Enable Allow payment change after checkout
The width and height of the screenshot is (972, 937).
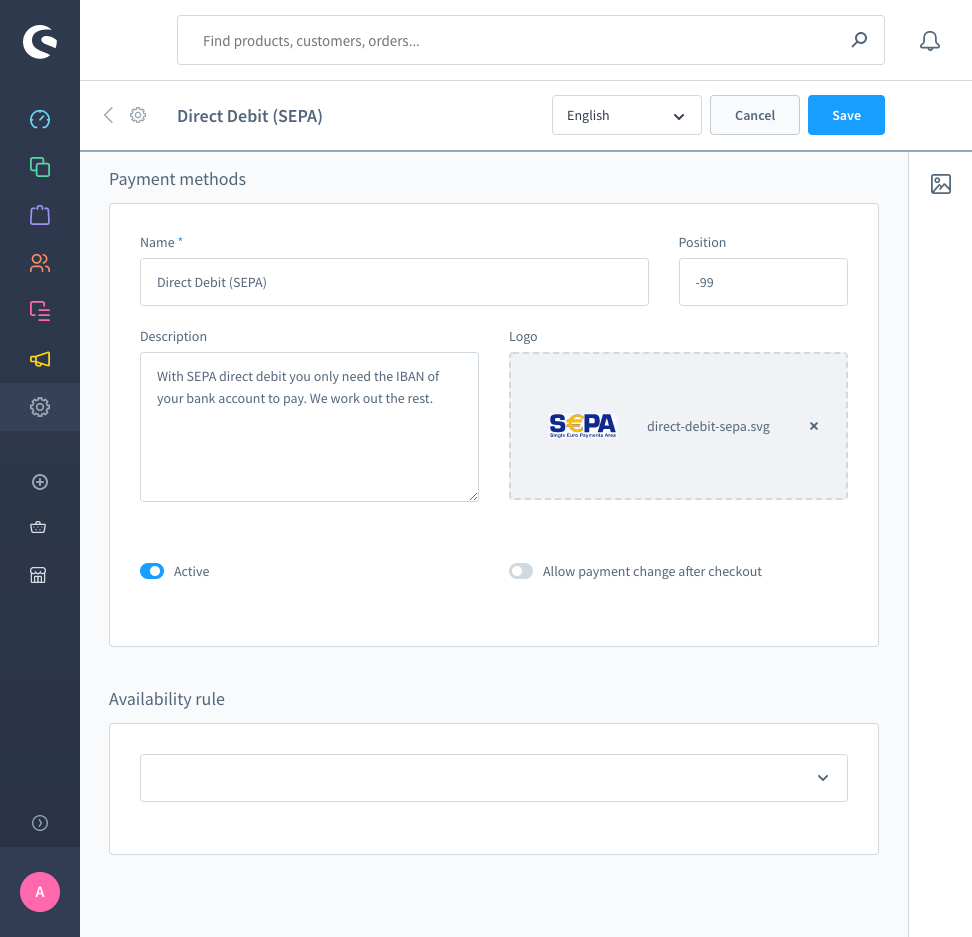tap(521, 571)
